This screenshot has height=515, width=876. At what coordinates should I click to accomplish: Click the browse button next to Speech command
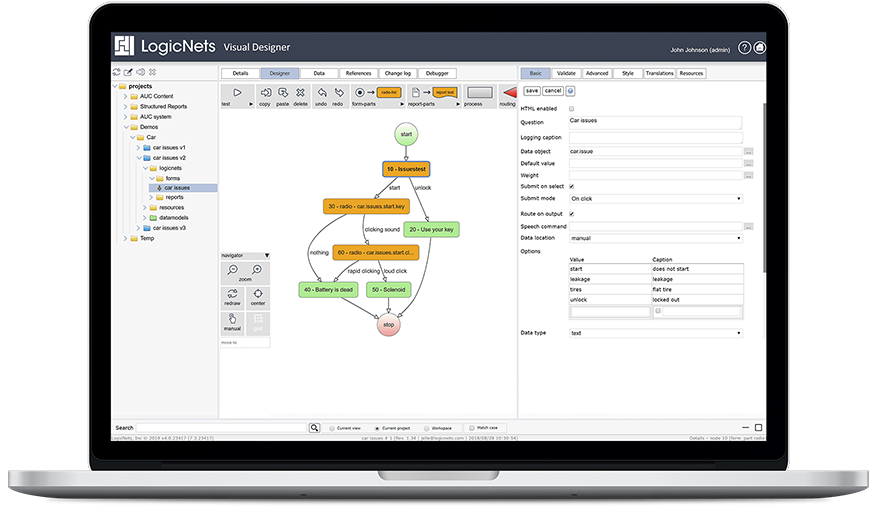coord(749,226)
